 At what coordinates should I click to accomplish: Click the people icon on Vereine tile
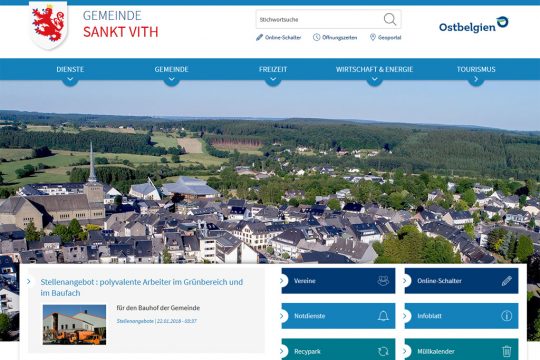click(x=383, y=281)
